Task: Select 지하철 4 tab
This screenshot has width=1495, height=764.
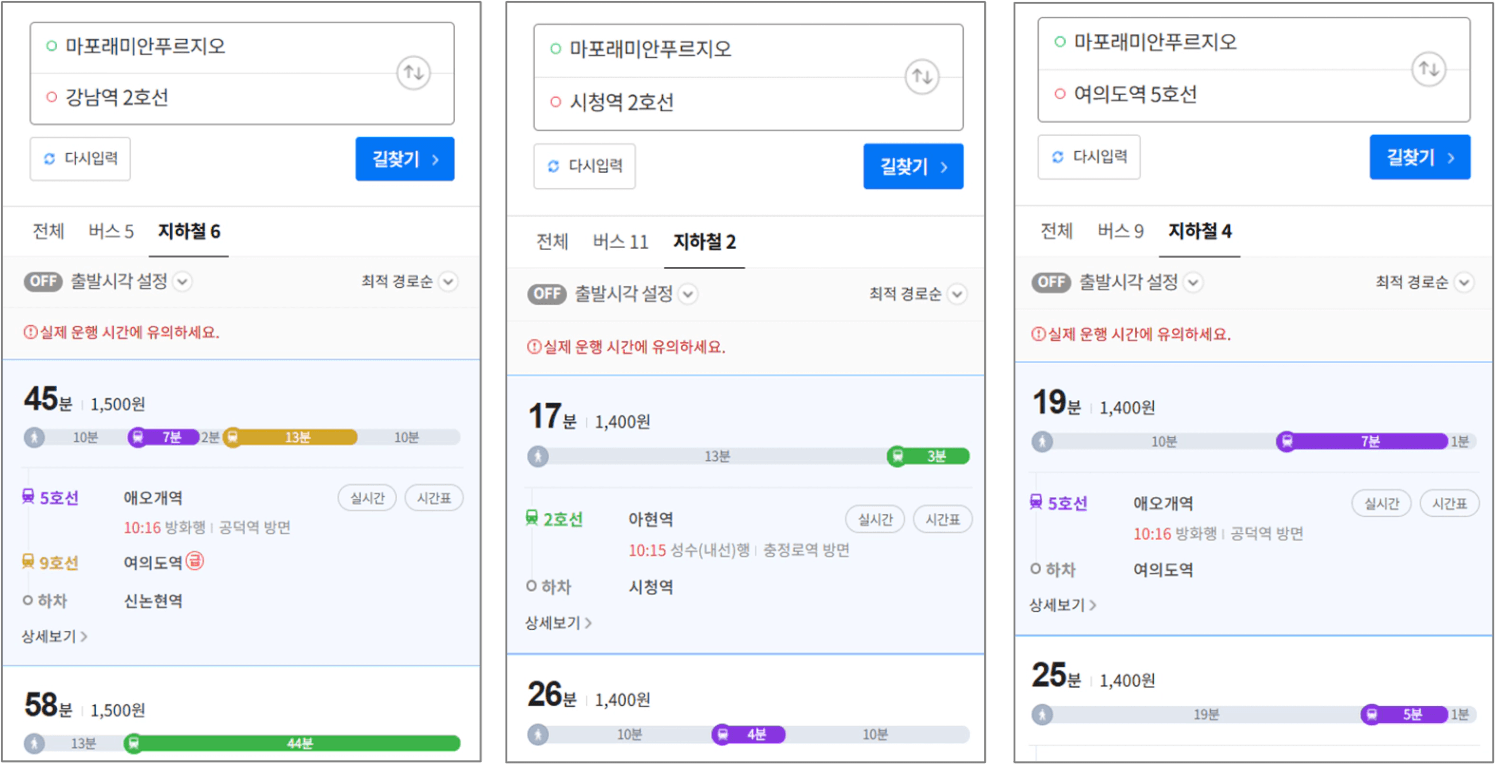Action: (1200, 231)
